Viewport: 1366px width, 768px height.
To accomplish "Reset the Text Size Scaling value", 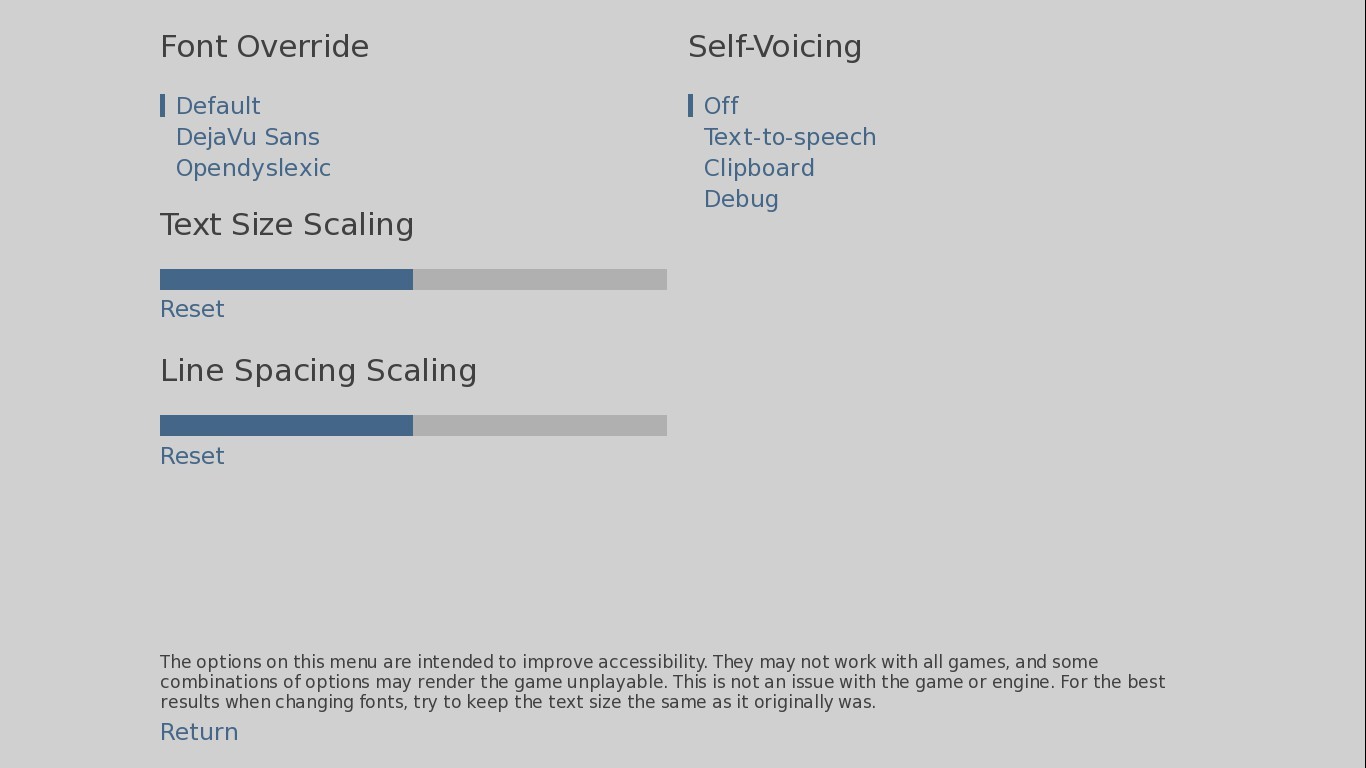I will [192, 309].
